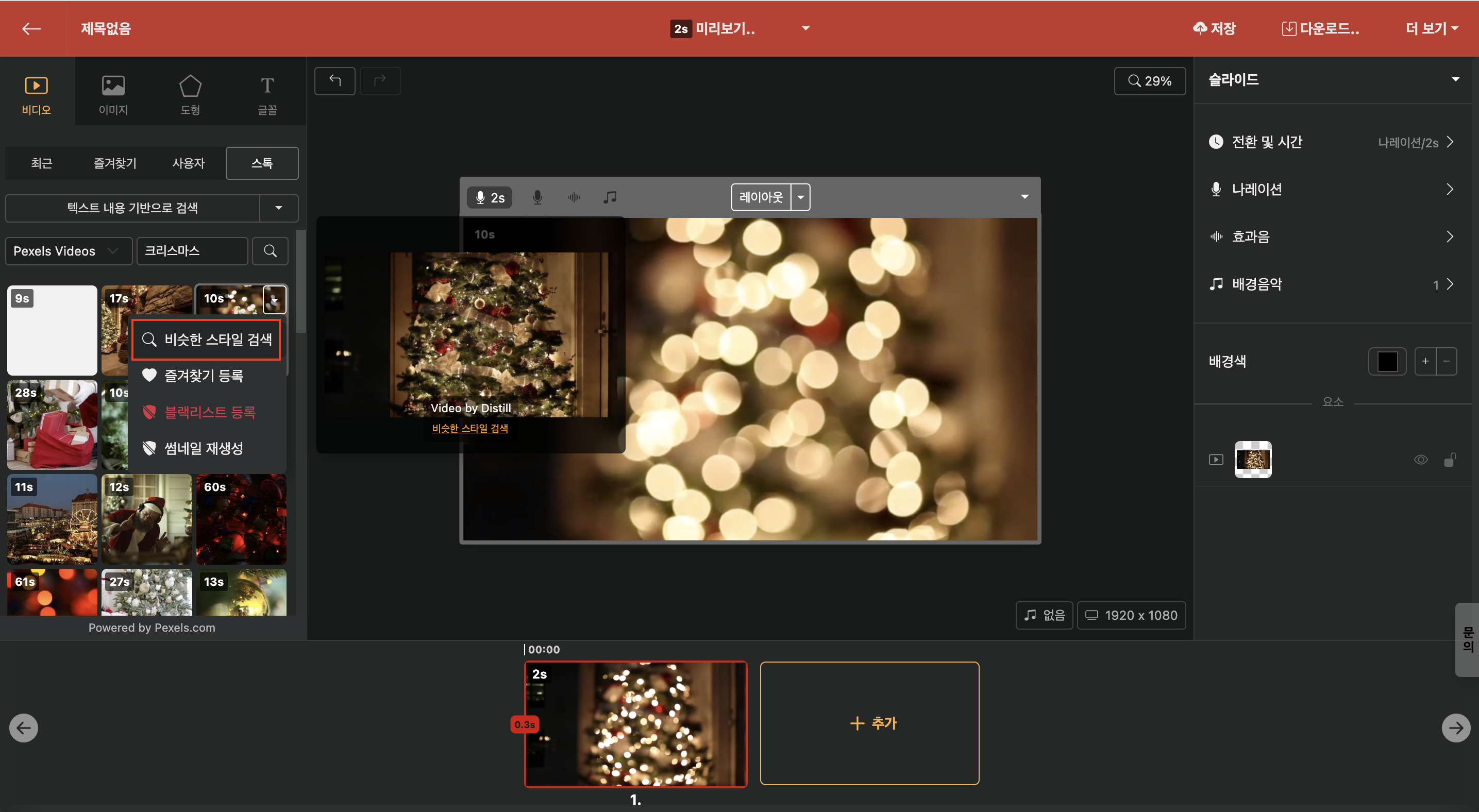
Task: Switch to the 즐겨찾기 filter tab
Action: pyautogui.click(x=115, y=163)
